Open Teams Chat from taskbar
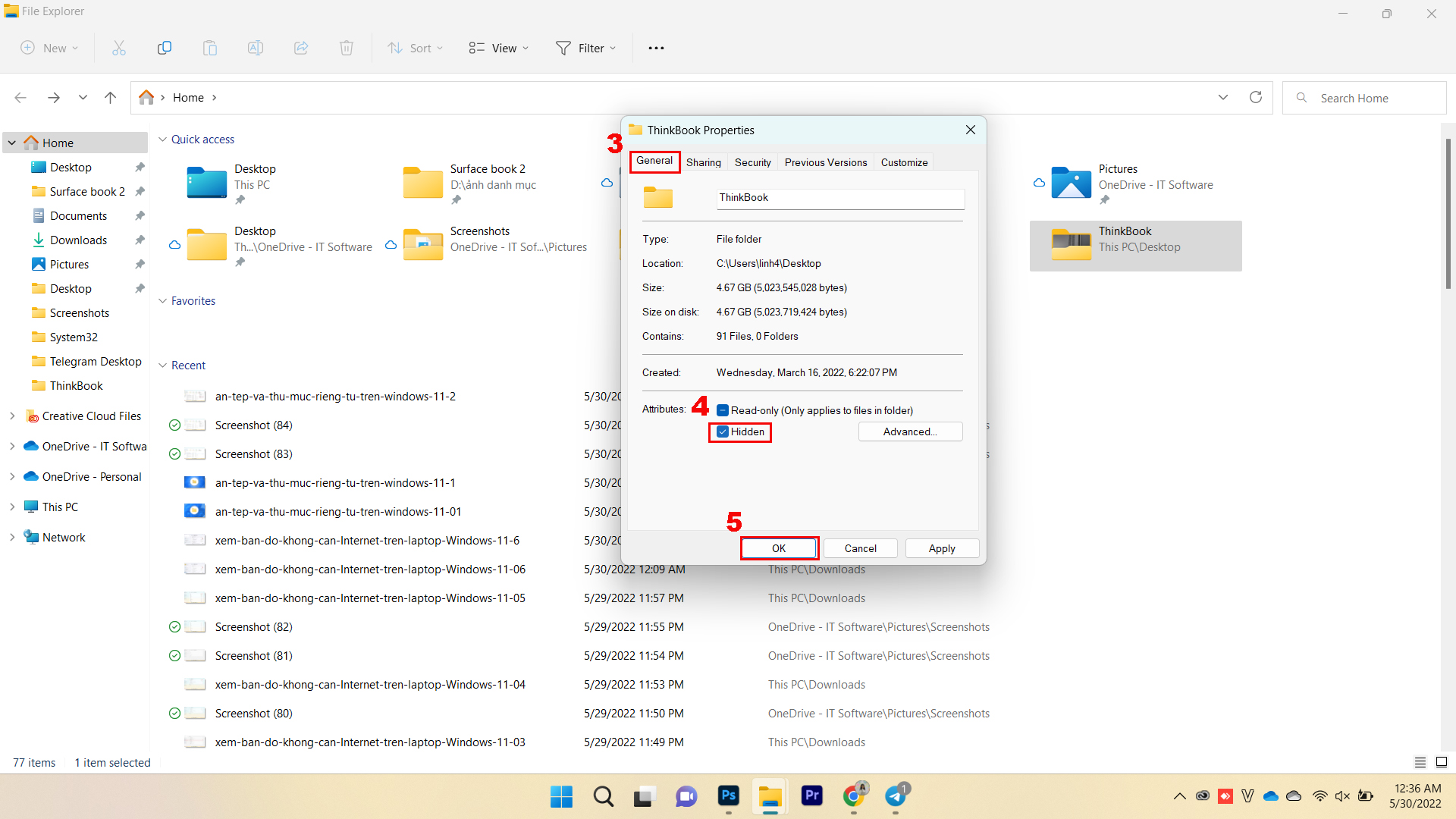 click(686, 796)
